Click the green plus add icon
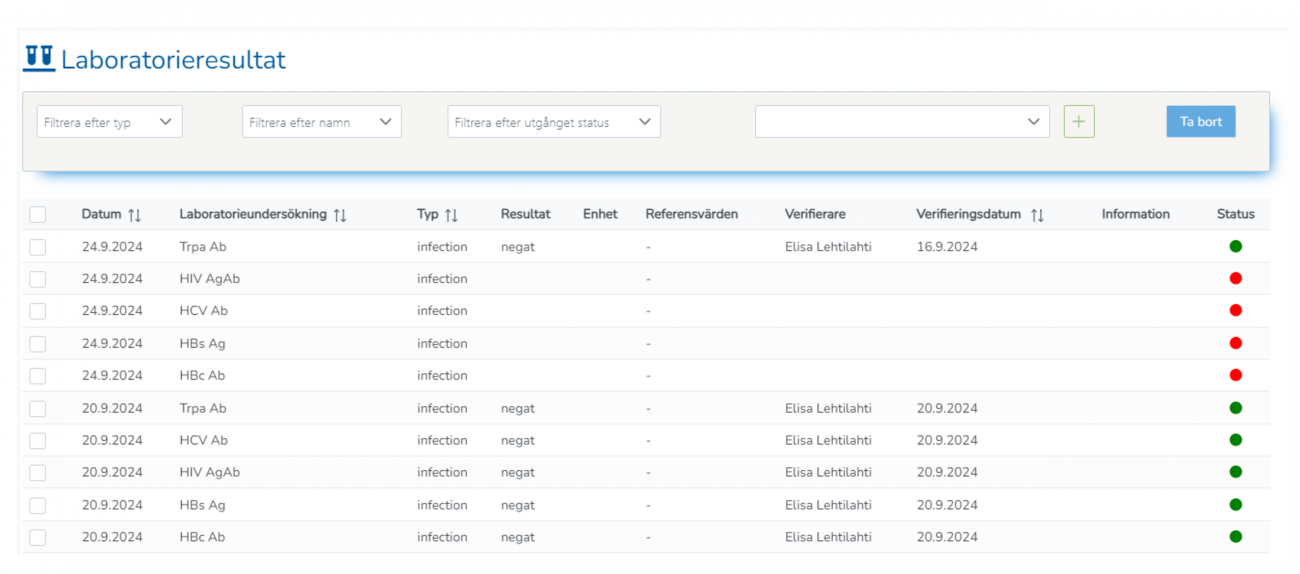This screenshot has width=1300, height=574. [1079, 122]
